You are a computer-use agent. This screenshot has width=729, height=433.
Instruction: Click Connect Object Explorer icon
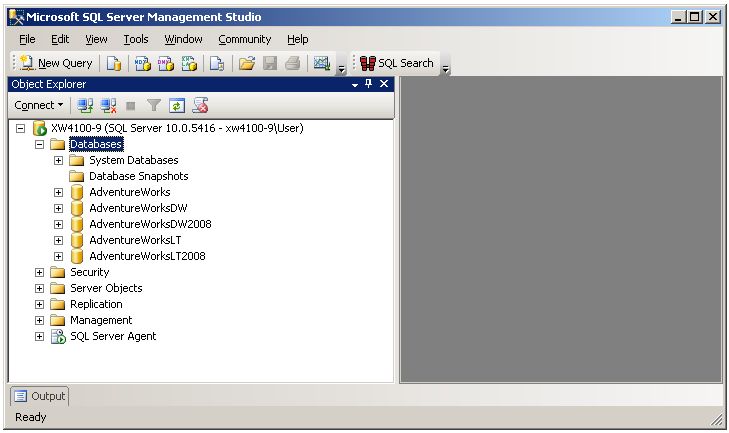85,106
